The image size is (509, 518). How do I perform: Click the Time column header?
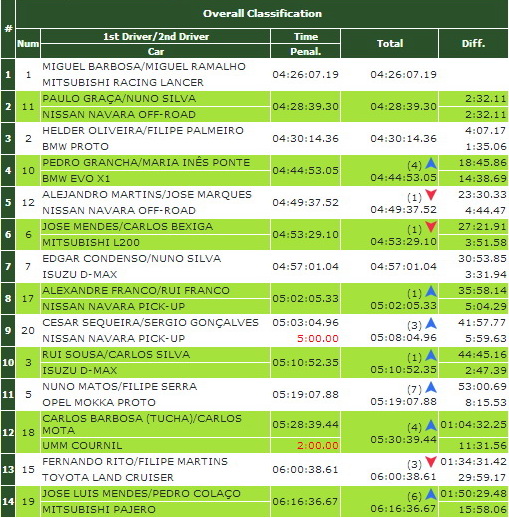305,36
